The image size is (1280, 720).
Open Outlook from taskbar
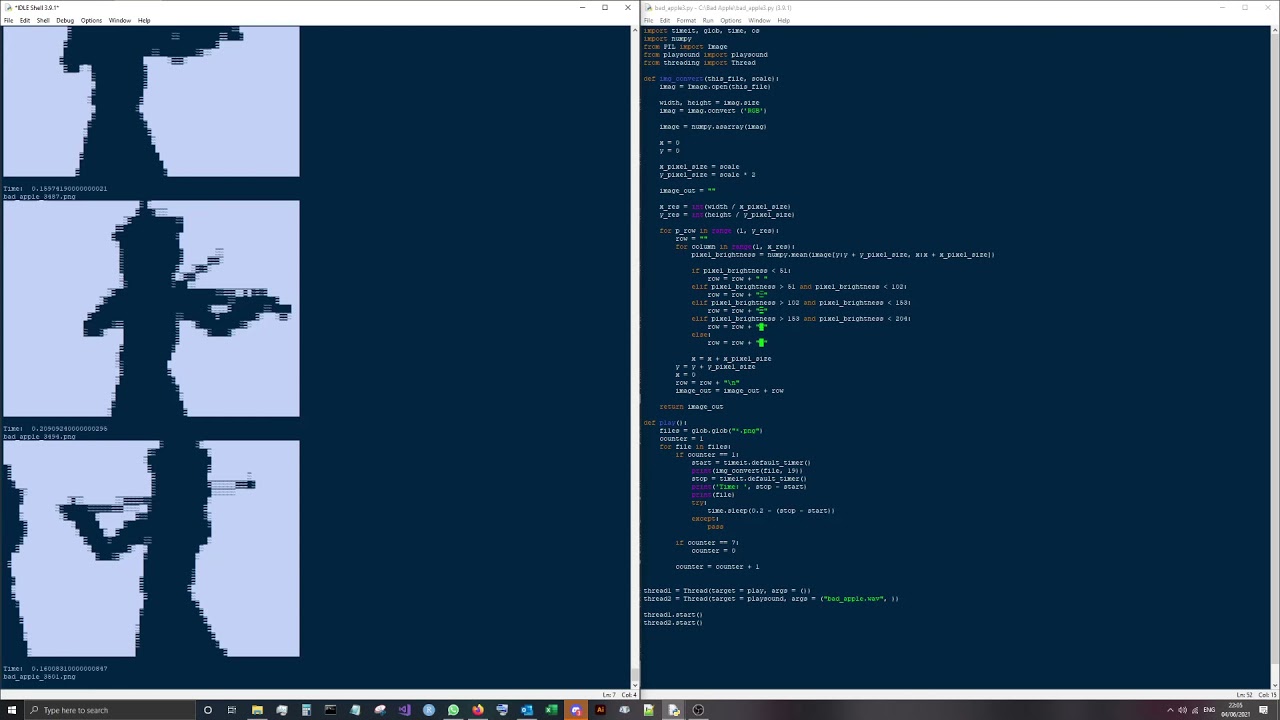pyautogui.click(x=526, y=710)
